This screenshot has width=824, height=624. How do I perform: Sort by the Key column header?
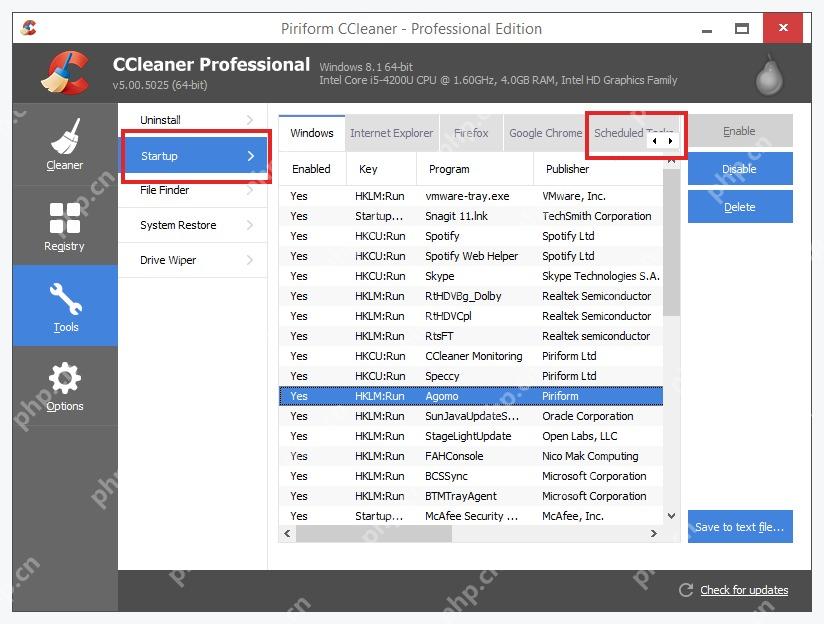(381, 169)
